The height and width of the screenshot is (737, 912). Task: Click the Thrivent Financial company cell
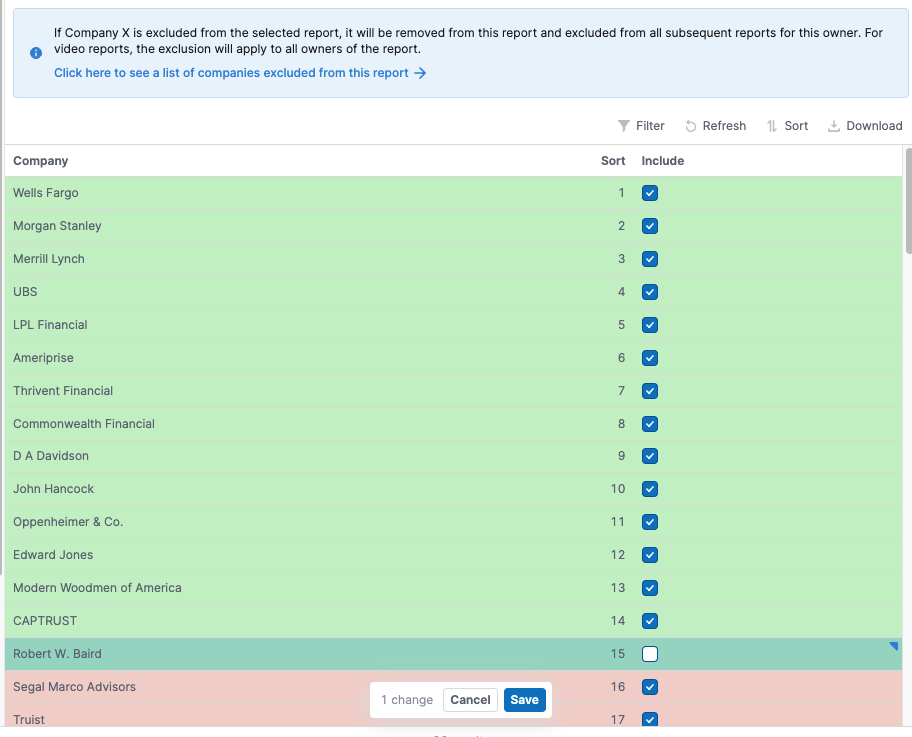(x=63, y=391)
